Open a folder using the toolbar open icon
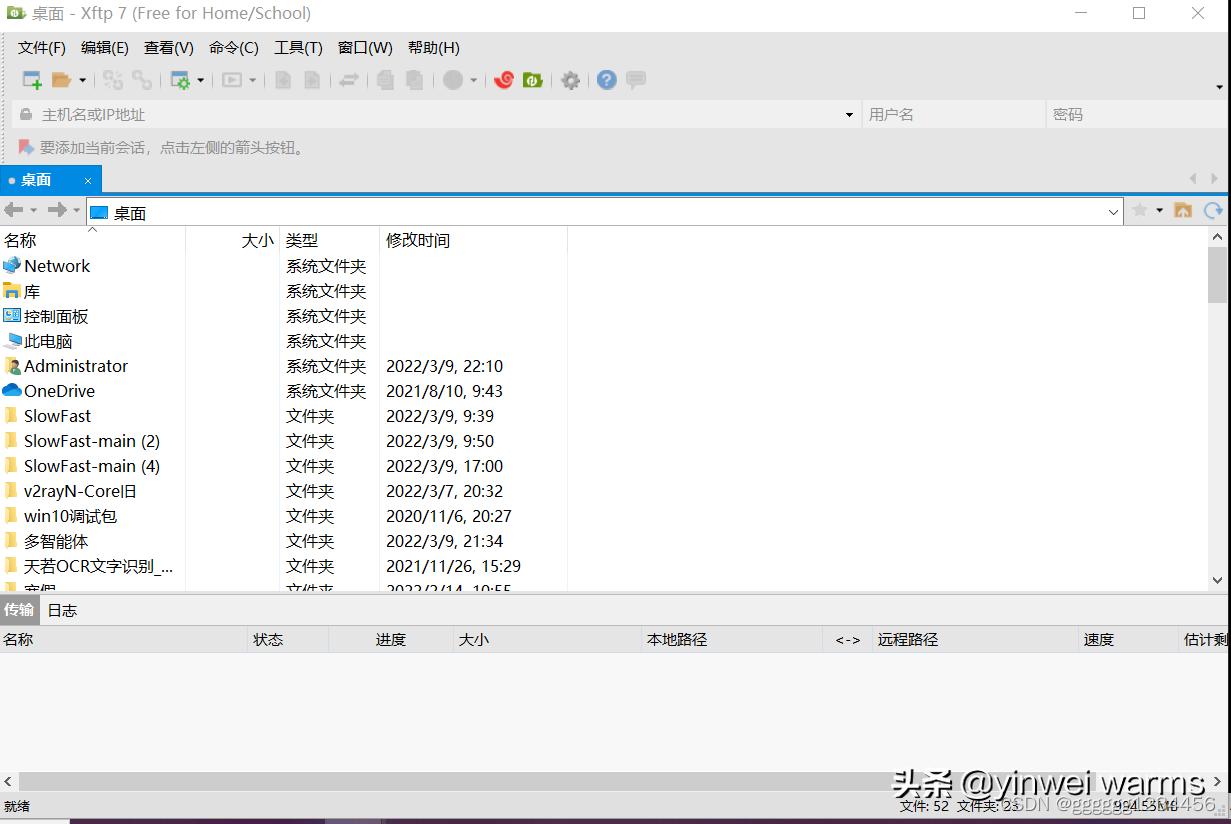Screen dimensions: 1231x824 click(59, 80)
